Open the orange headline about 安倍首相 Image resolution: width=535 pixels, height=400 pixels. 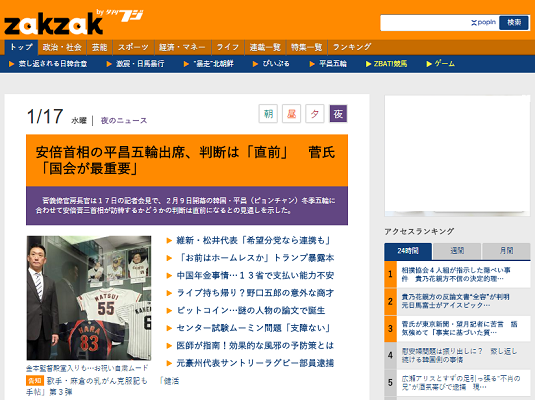tap(187, 160)
